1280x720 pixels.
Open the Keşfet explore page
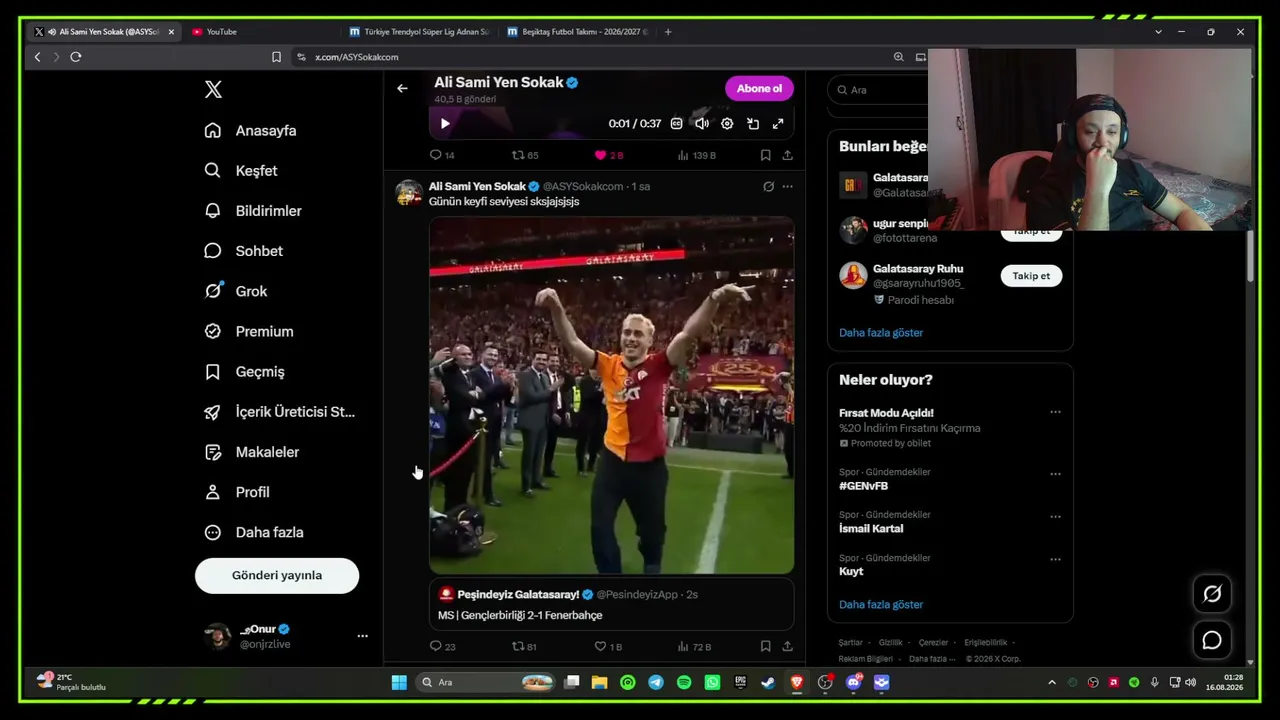[x=241, y=171]
